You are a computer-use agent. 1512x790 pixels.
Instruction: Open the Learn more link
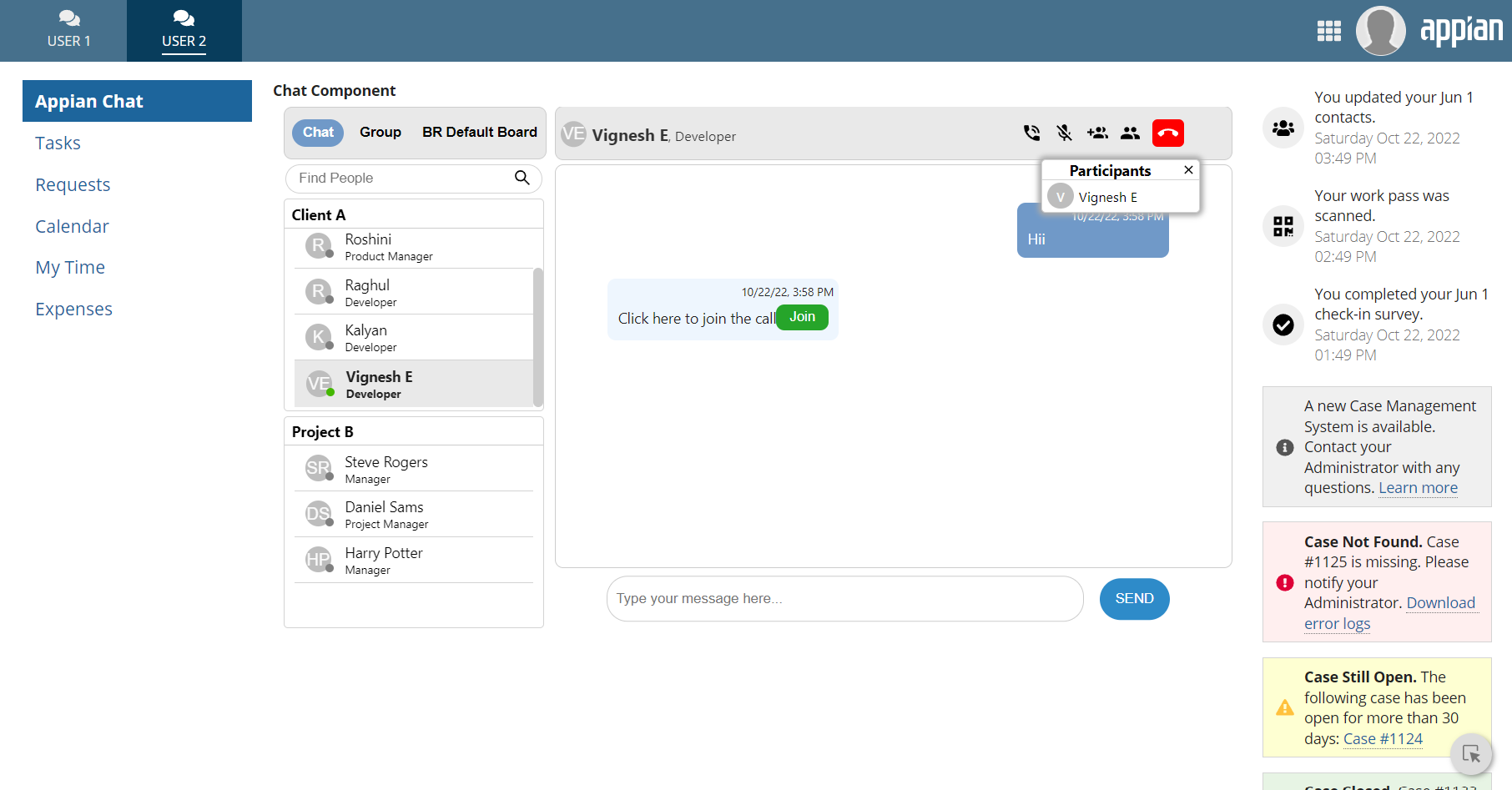[1418, 488]
